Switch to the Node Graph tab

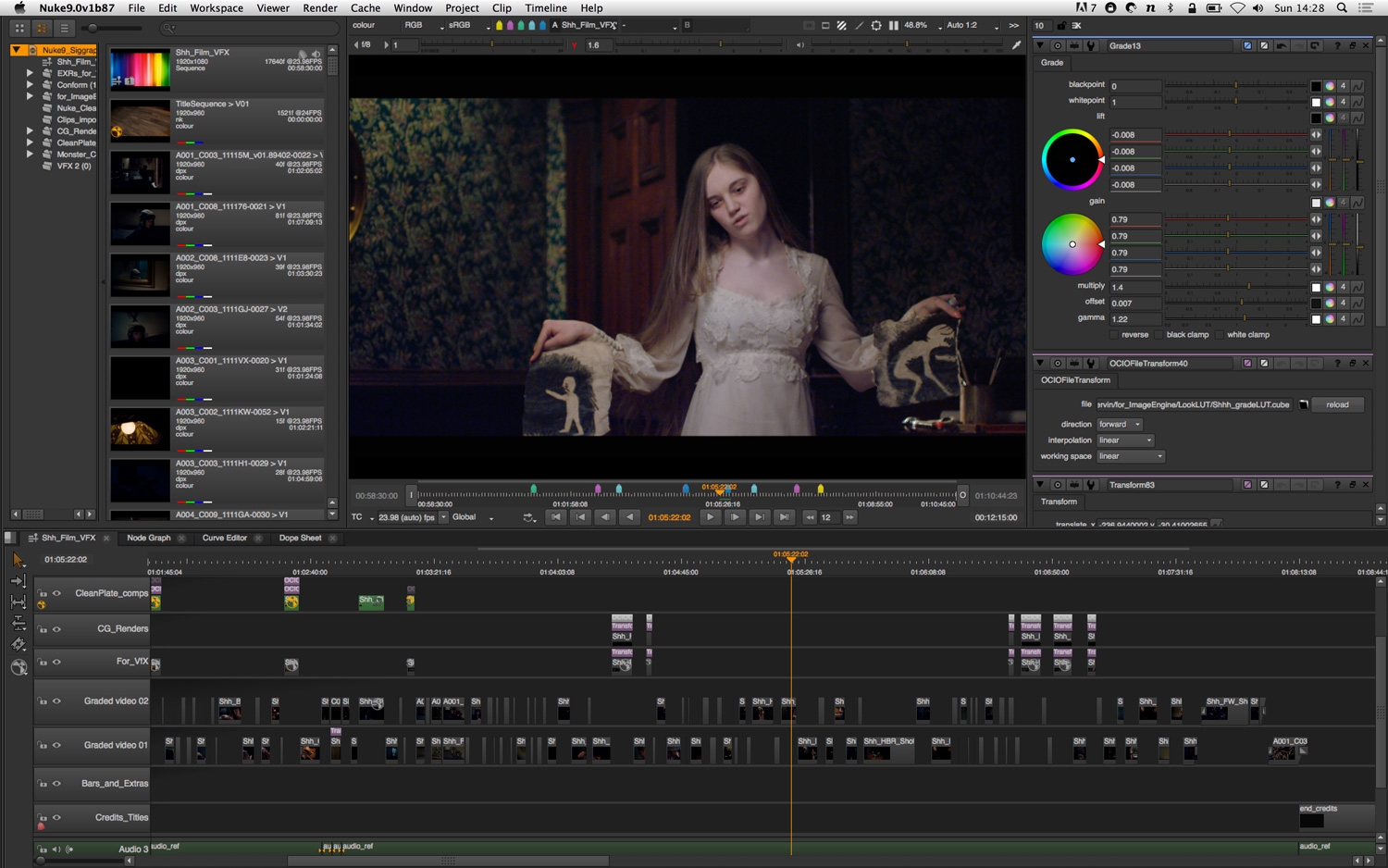pos(148,538)
